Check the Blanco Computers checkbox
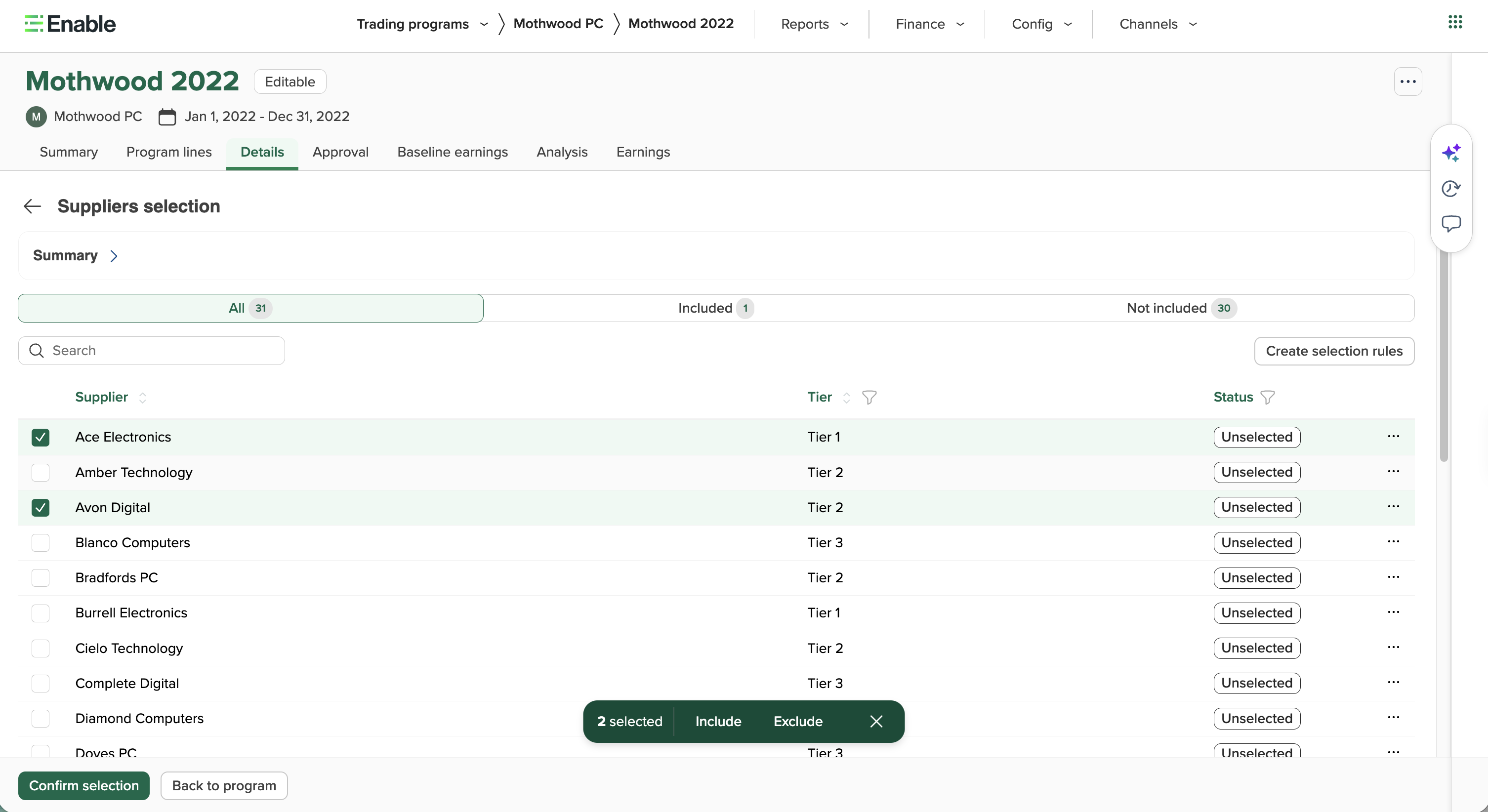 coord(41,543)
